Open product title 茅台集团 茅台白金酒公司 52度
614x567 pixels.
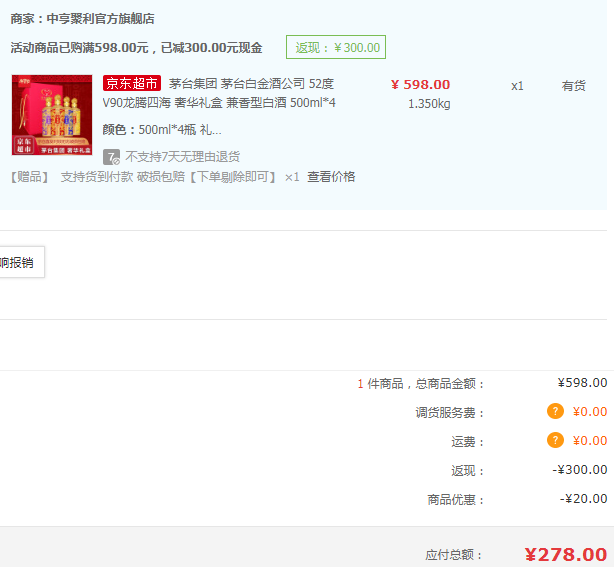pos(251,83)
